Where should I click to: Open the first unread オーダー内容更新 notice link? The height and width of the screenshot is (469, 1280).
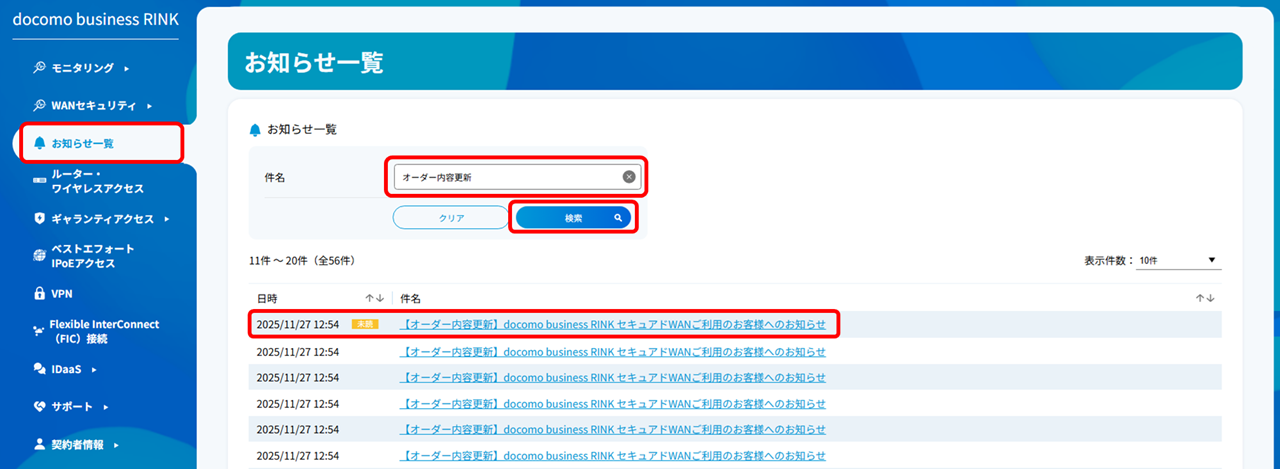click(x=613, y=324)
